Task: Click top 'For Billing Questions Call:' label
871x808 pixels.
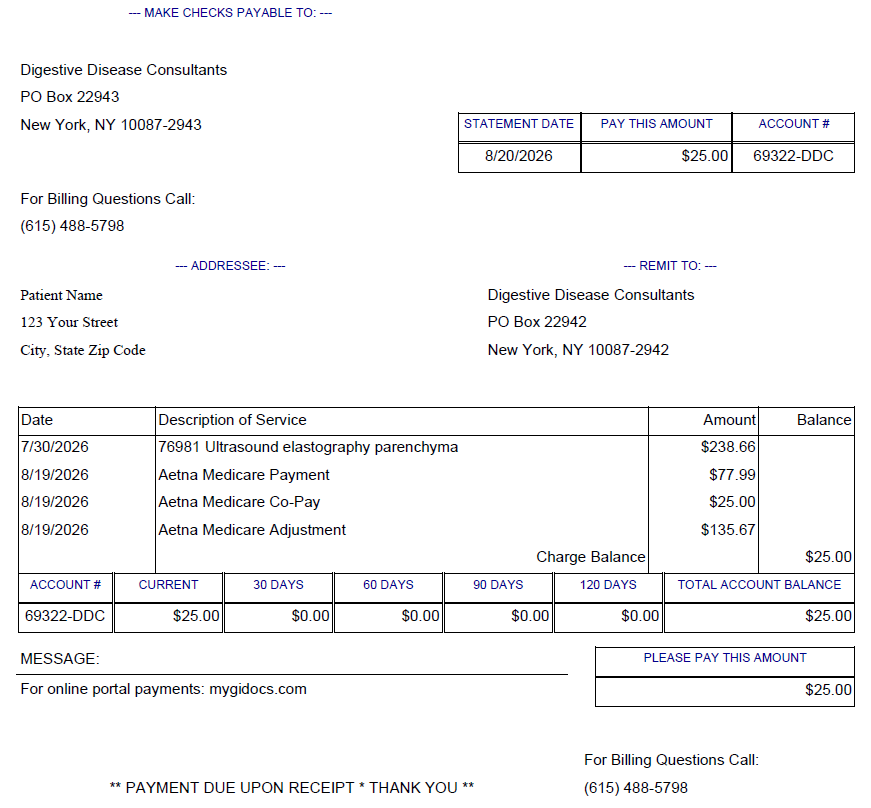Action: point(108,199)
